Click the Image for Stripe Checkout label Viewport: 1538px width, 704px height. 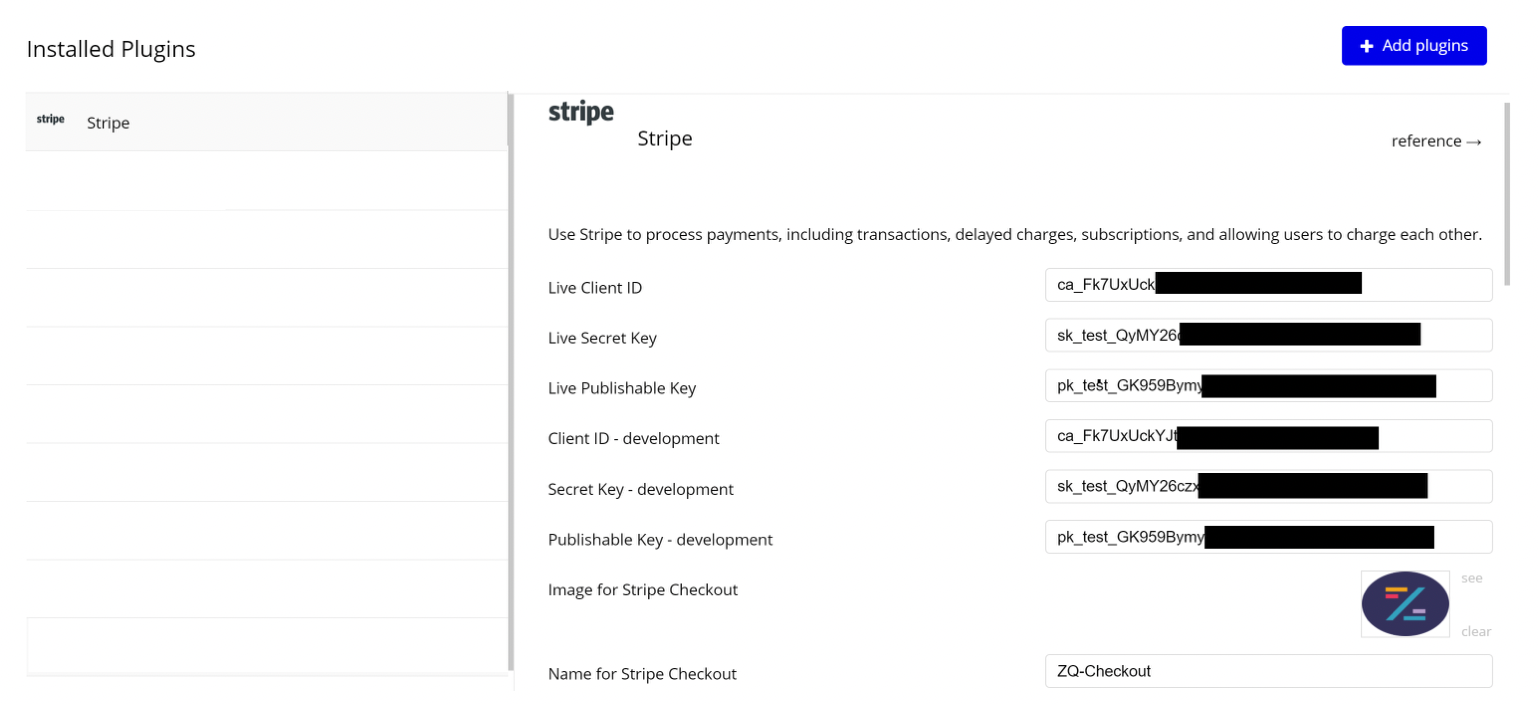point(643,590)
